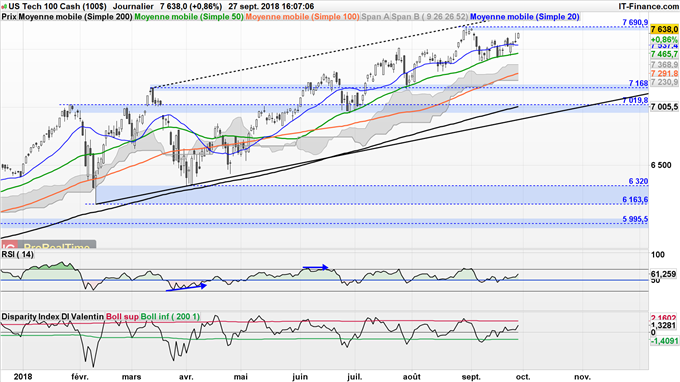
Task: Click the "juin" time axis label
Action: [300, 376]
